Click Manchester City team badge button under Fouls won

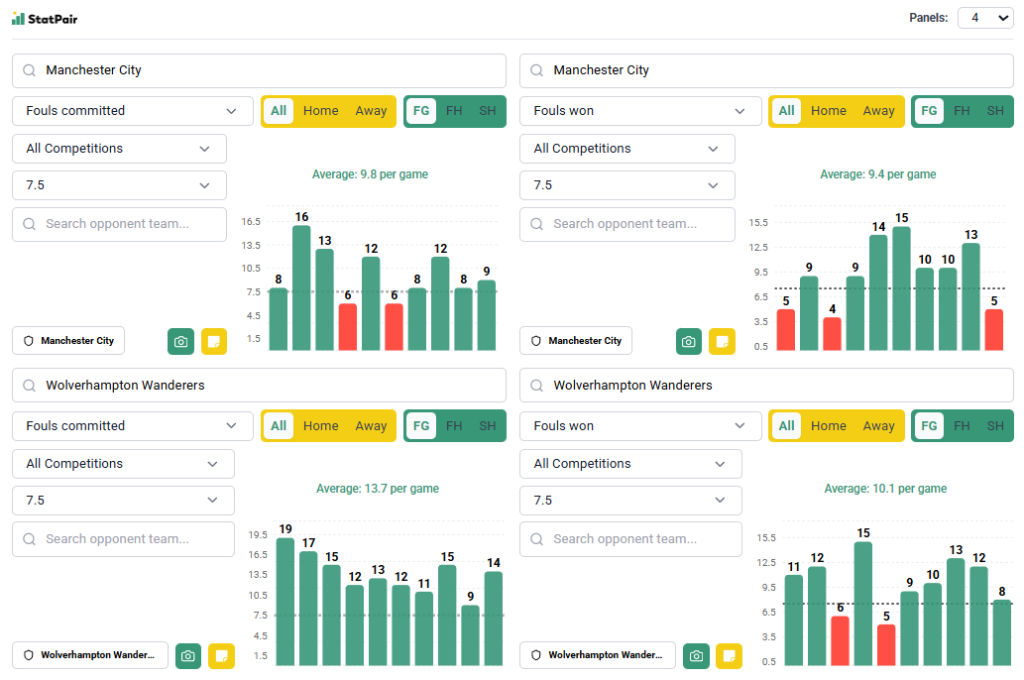(x=576, y=341)
